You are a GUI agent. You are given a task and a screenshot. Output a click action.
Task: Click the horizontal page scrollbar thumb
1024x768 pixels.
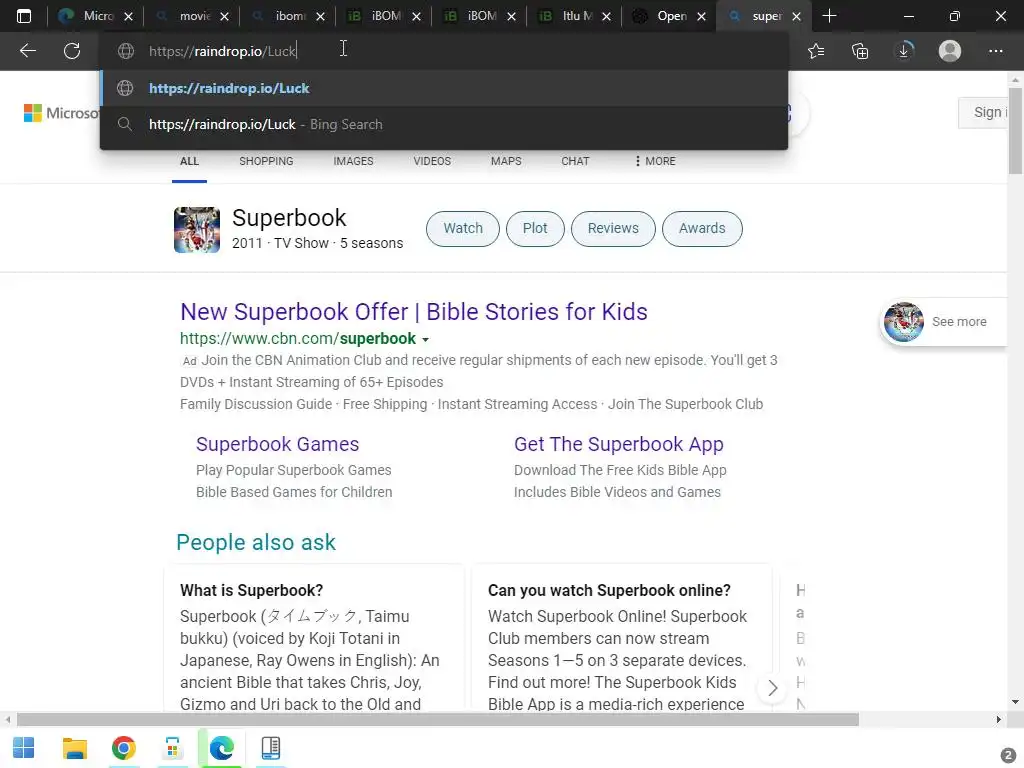[438, 720]
